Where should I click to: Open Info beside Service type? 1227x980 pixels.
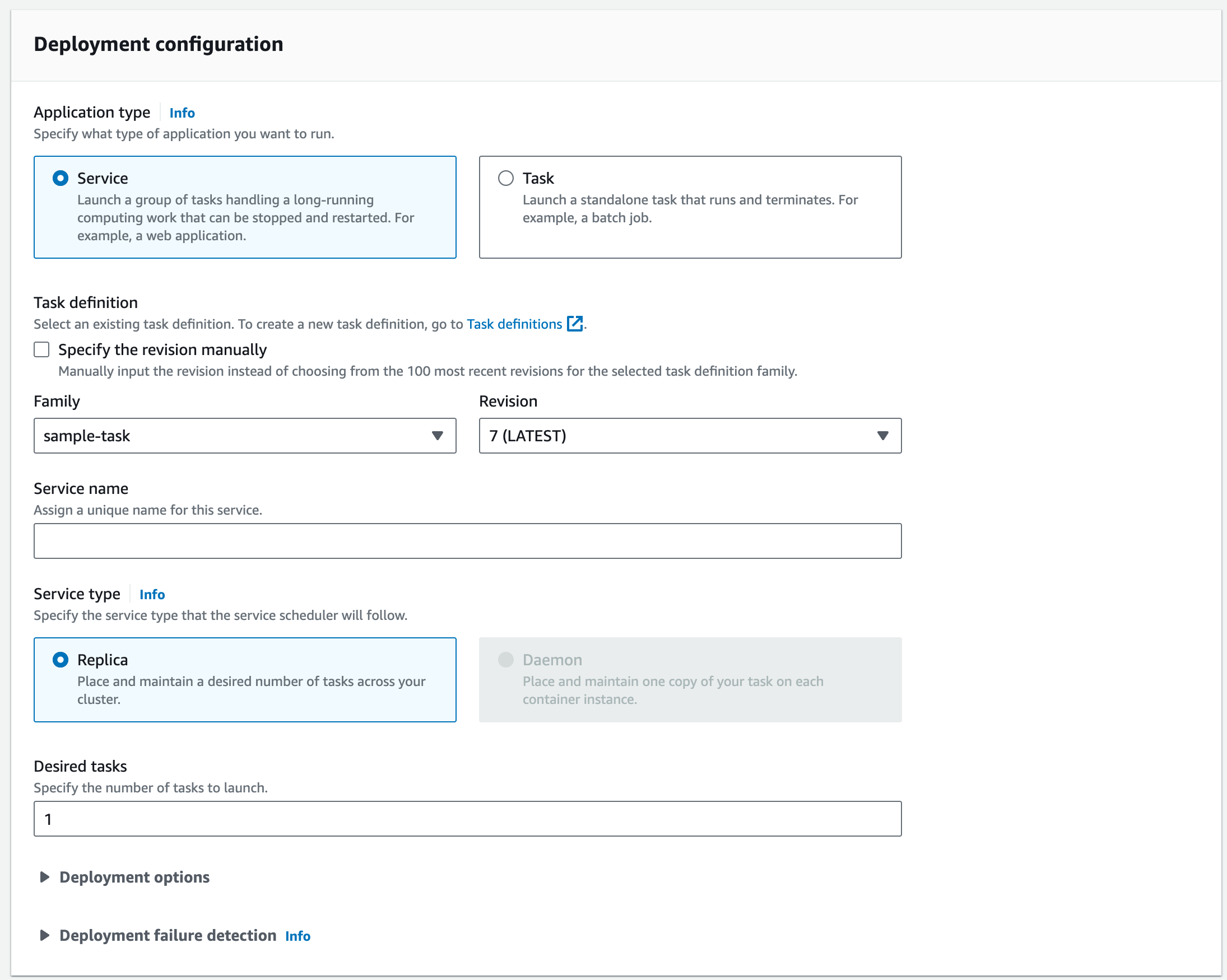point(151,594)
